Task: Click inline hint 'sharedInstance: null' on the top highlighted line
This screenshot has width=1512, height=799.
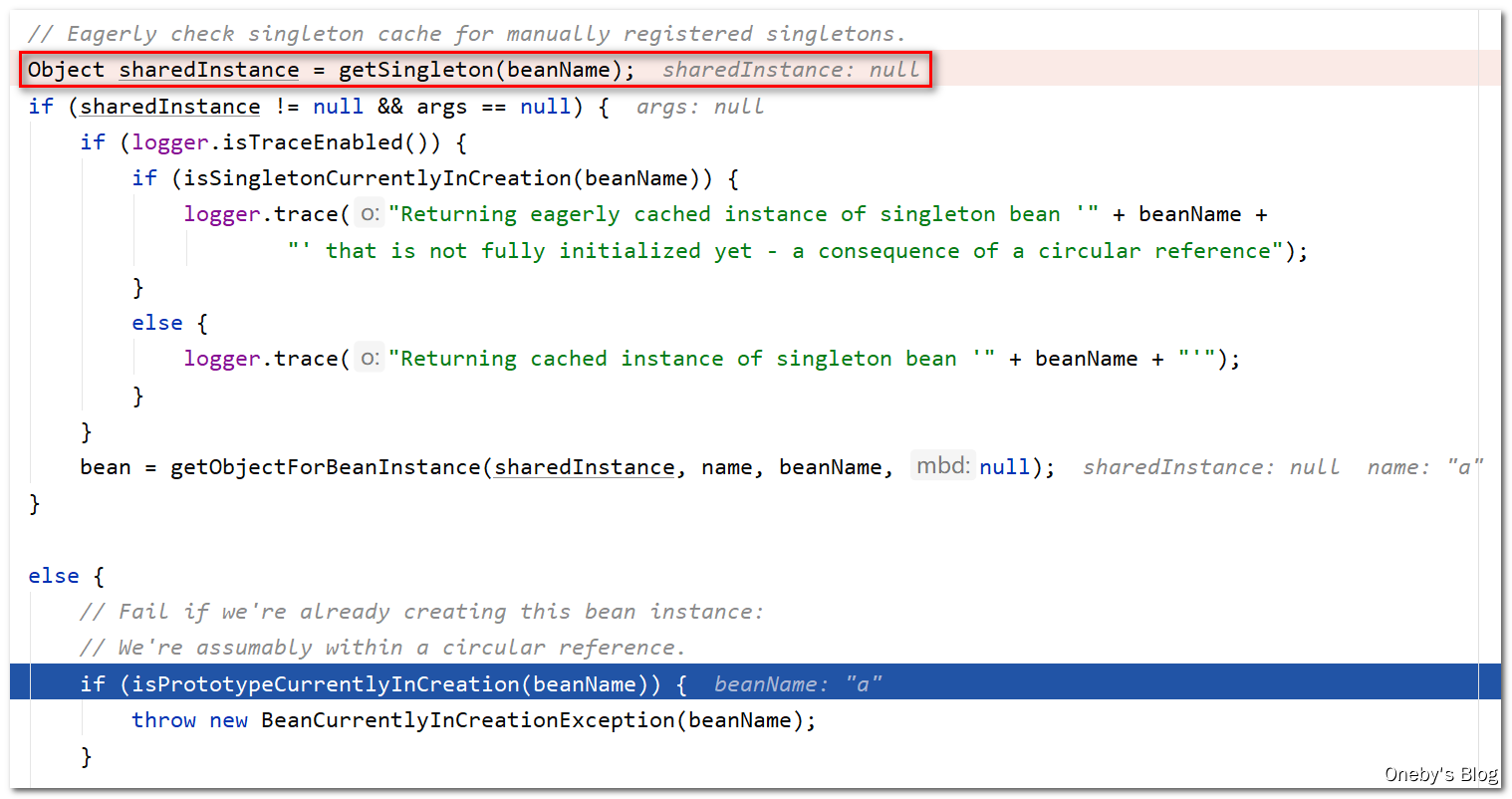Action: (791, 70)
